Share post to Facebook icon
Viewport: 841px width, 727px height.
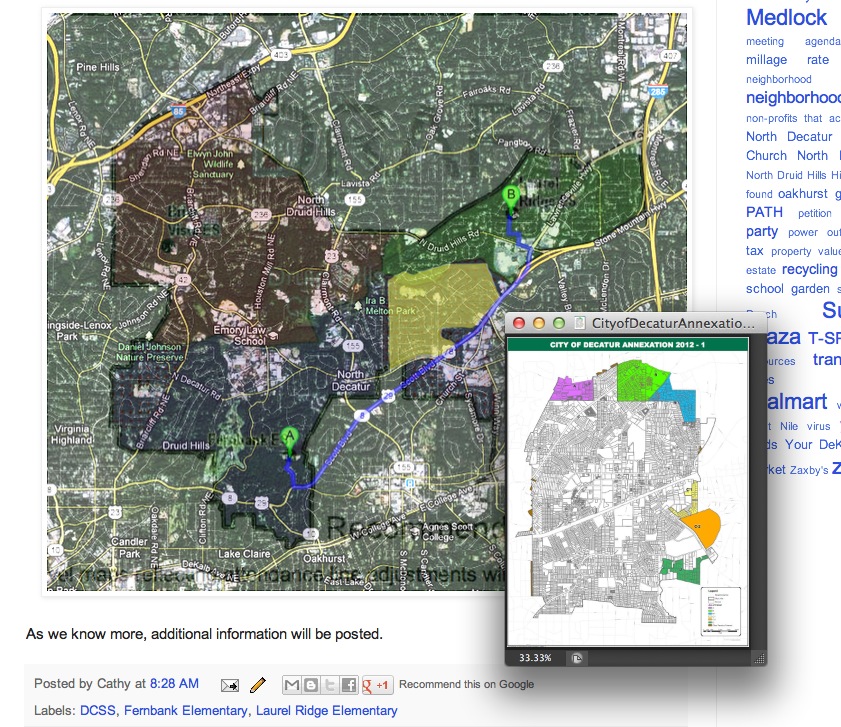349,685
